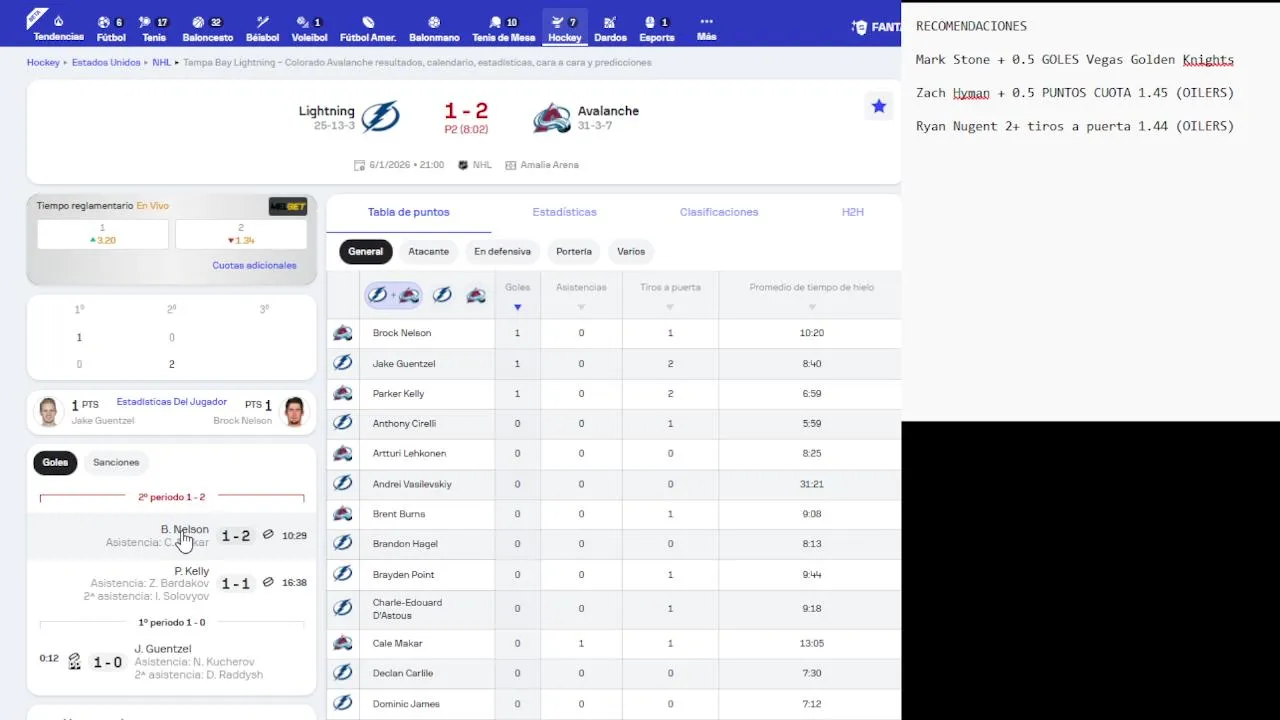Filter table by Lightning team only

[x=442, y=295]
